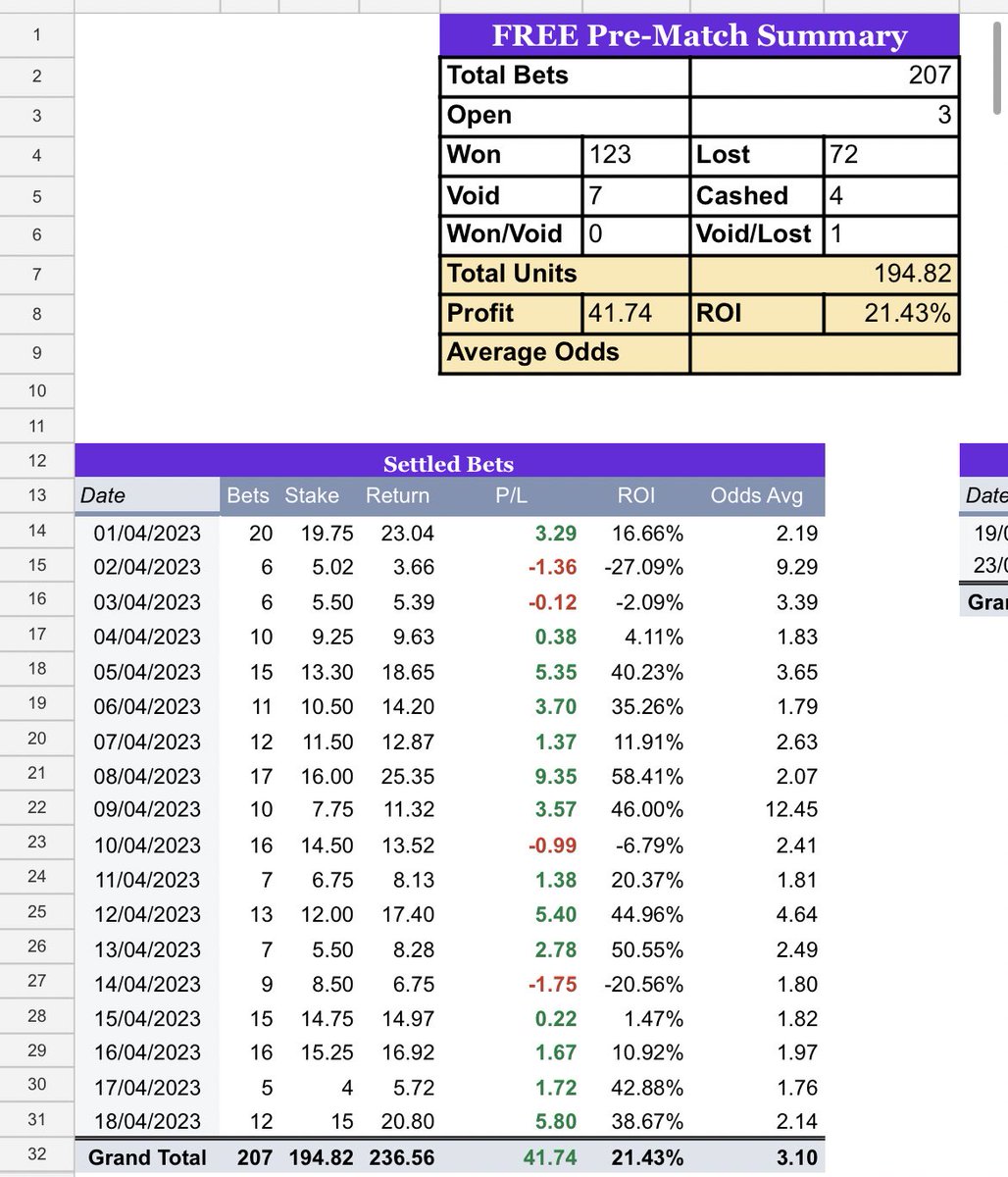Select the date cell 04/04/2023
This screenshot has height=1177, width=1008.
pos(147,638)
